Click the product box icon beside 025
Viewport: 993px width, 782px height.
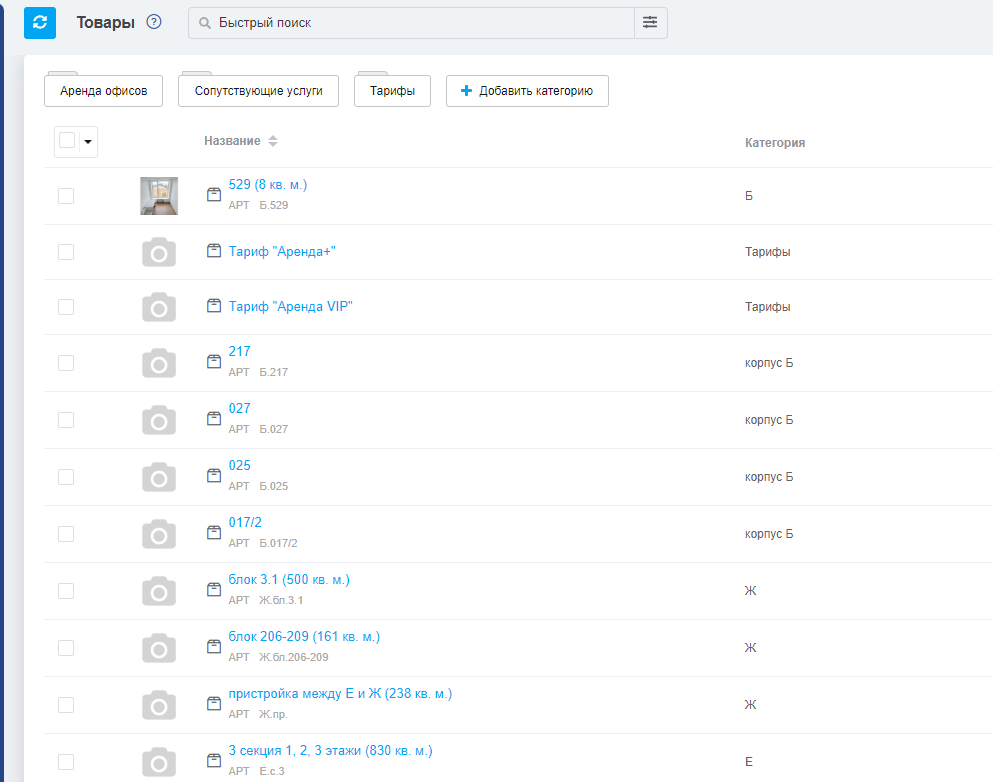213,476
